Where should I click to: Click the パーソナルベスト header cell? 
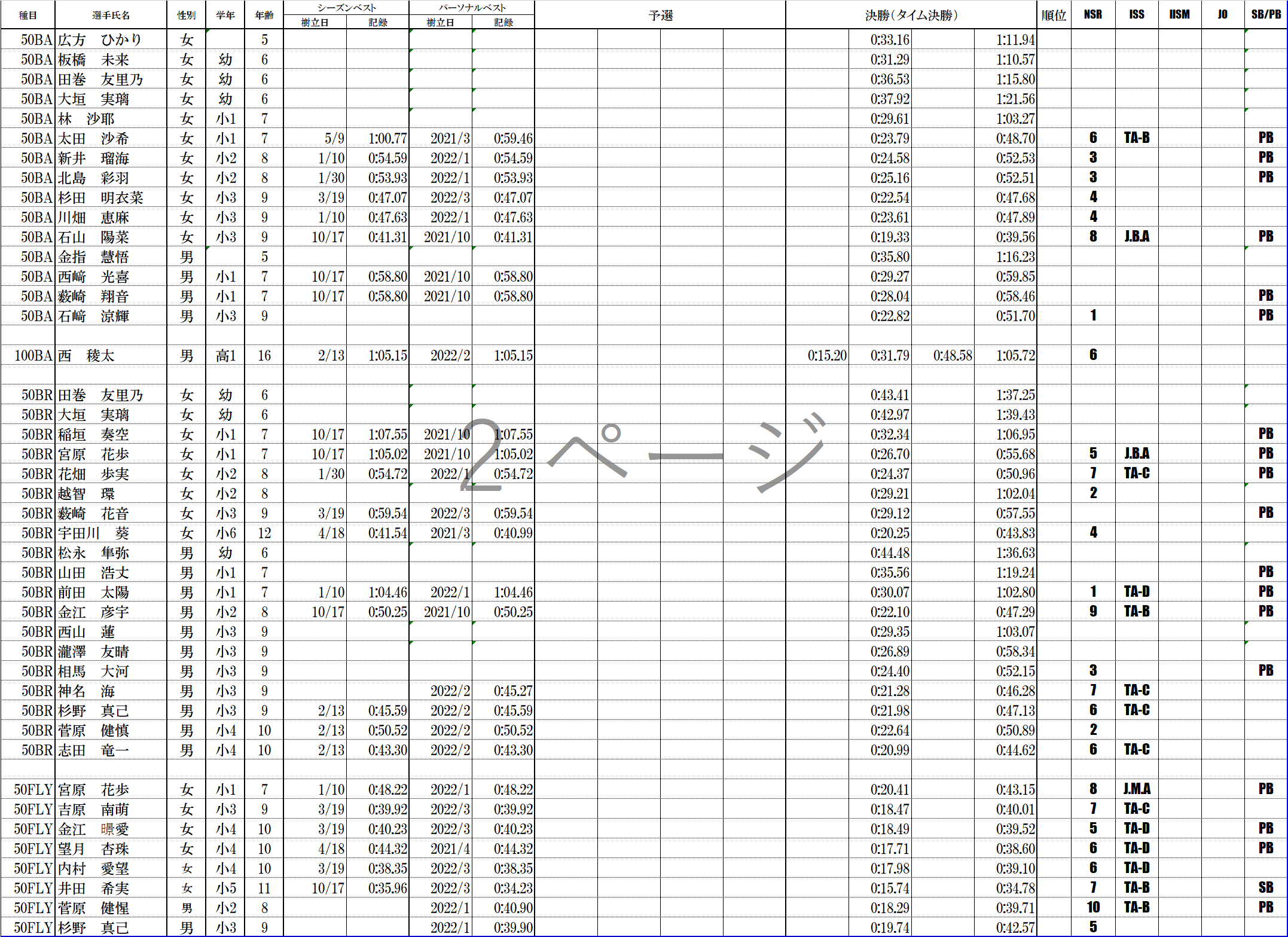coord(472,8)
